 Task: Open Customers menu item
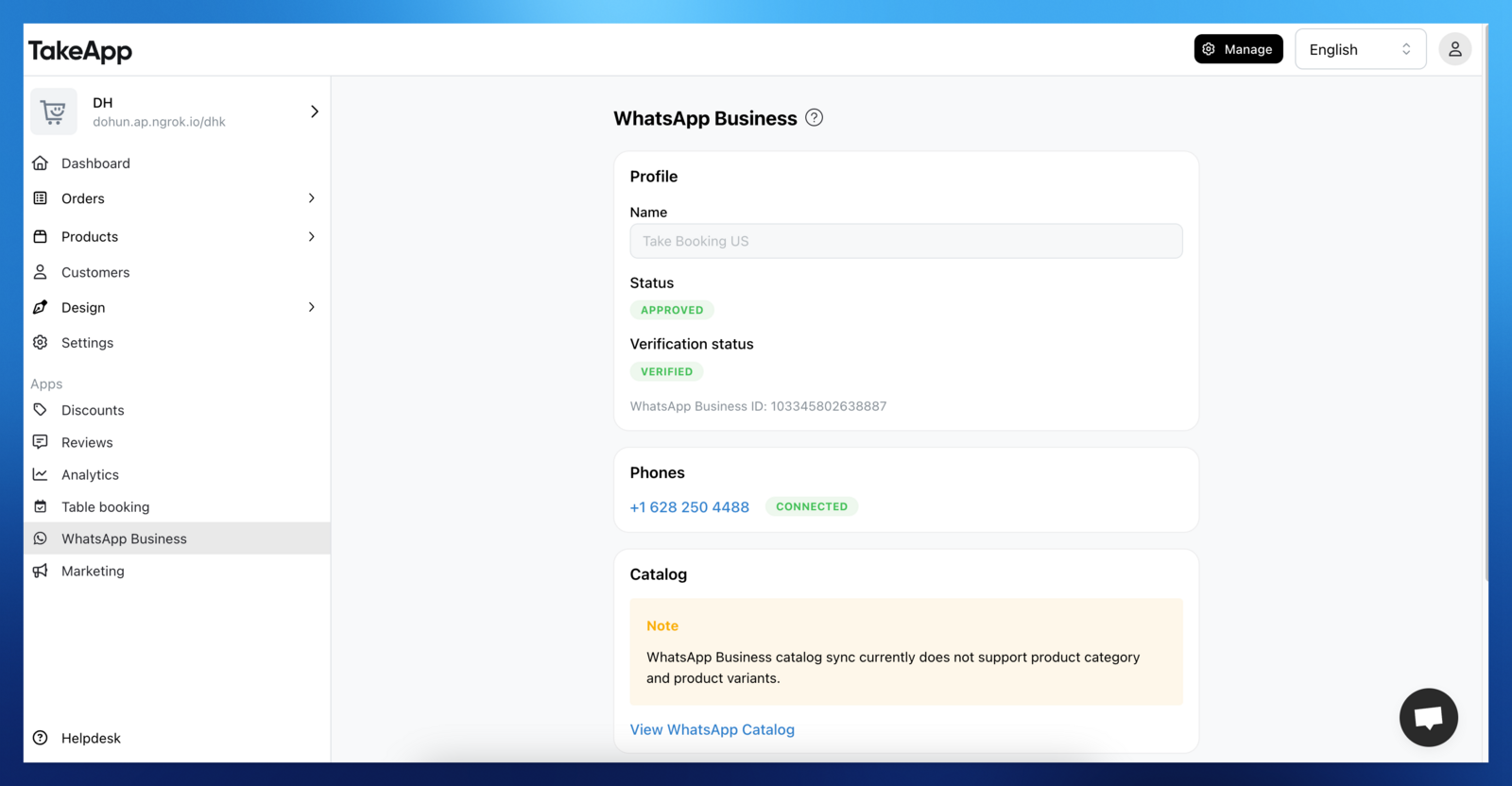point(177,272)
